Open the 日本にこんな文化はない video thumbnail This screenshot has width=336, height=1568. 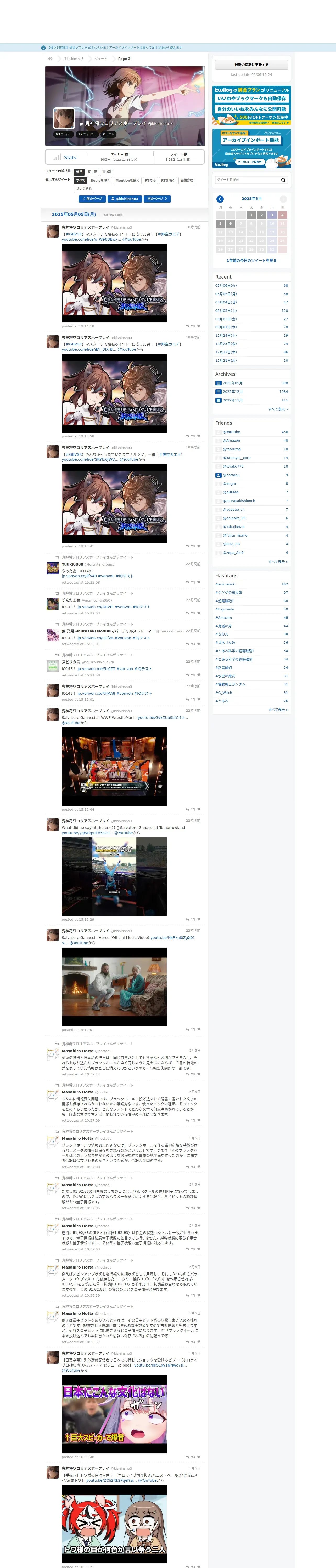tap(114, 1414)
